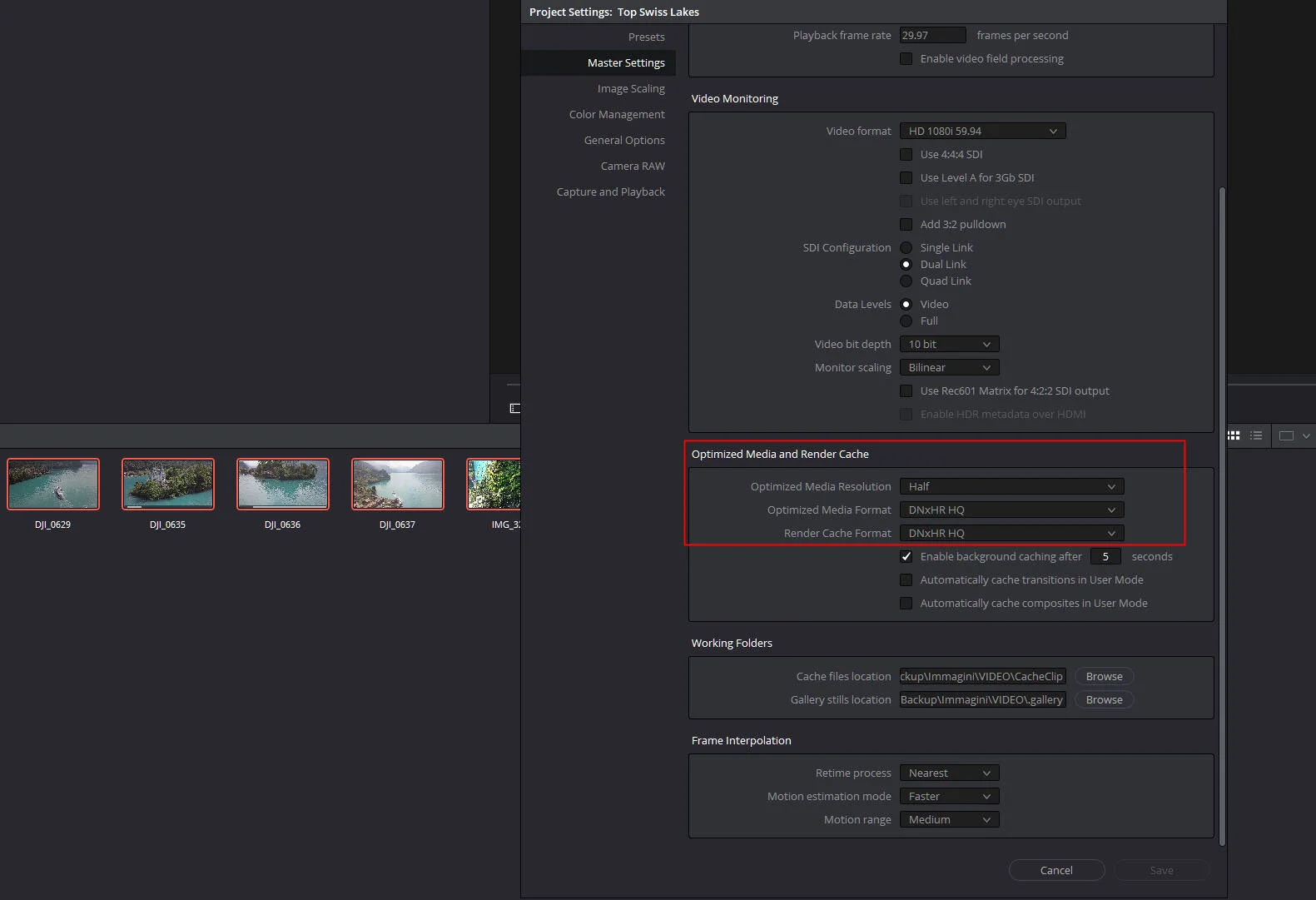
Task: Edit background caching seconds field
Action: 1105,556
